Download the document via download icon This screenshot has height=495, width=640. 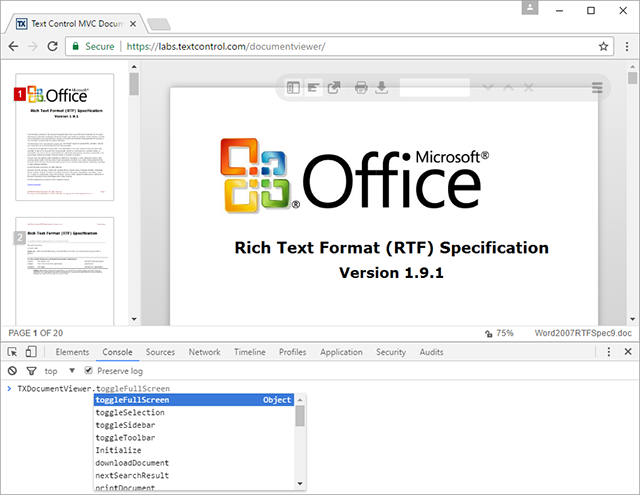click(x=381, y=87)
